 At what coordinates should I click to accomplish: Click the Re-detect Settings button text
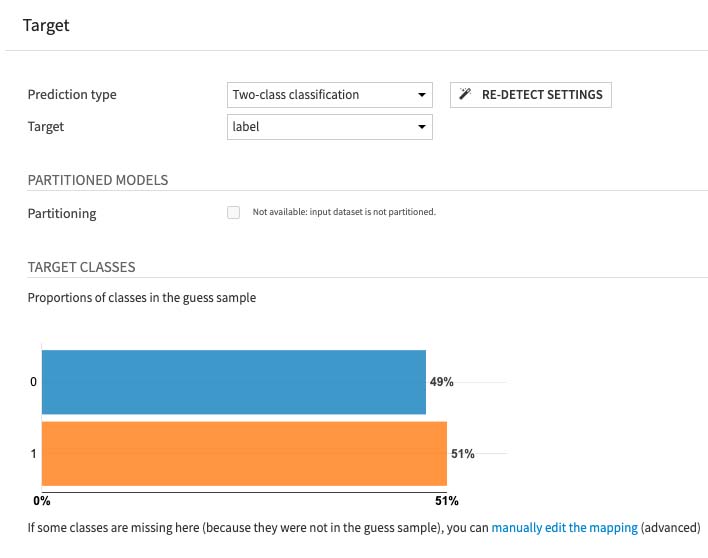pyautogui.click(x=542, y=95)
